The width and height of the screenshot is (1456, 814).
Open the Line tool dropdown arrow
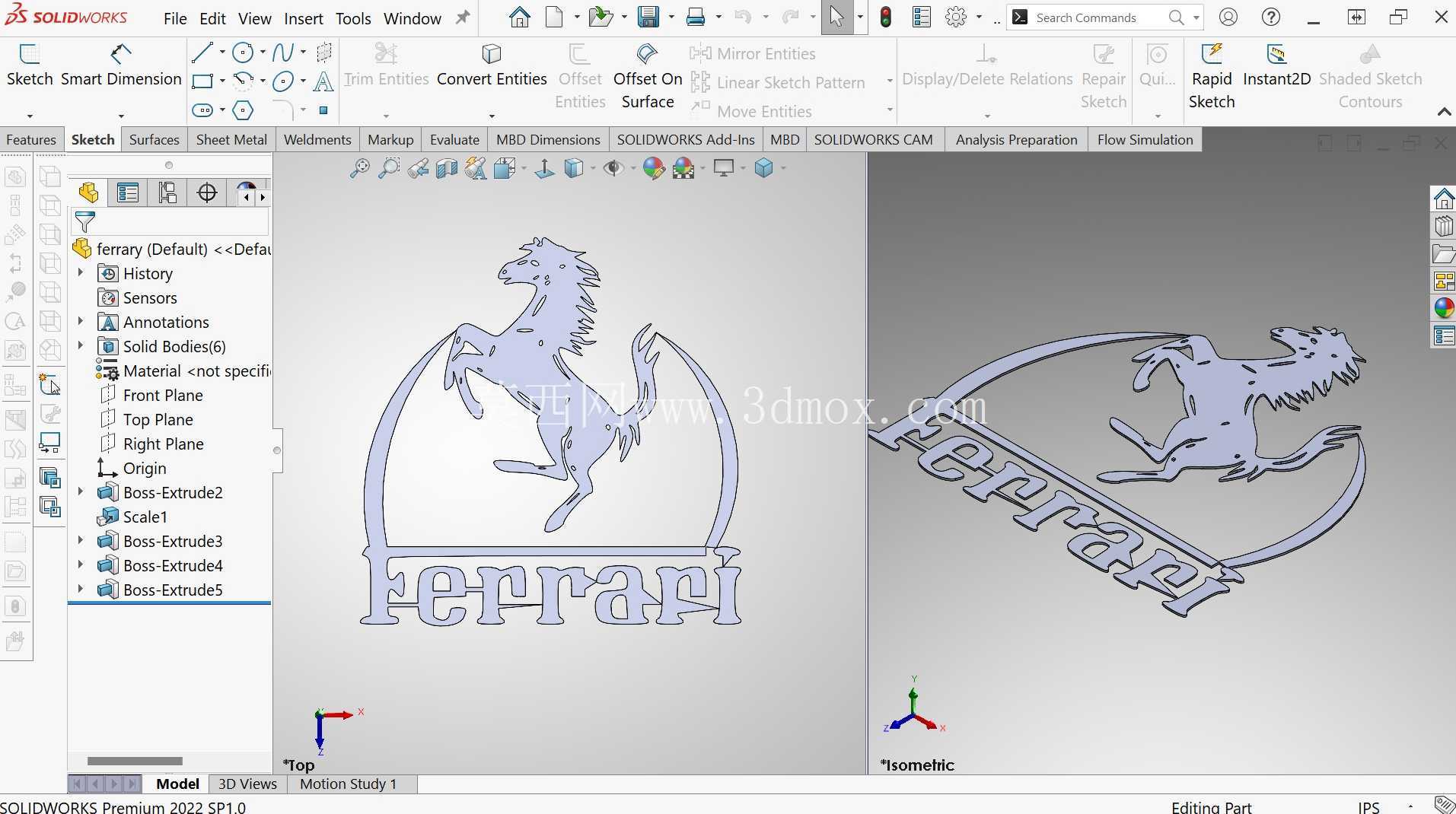coord(222,52)
